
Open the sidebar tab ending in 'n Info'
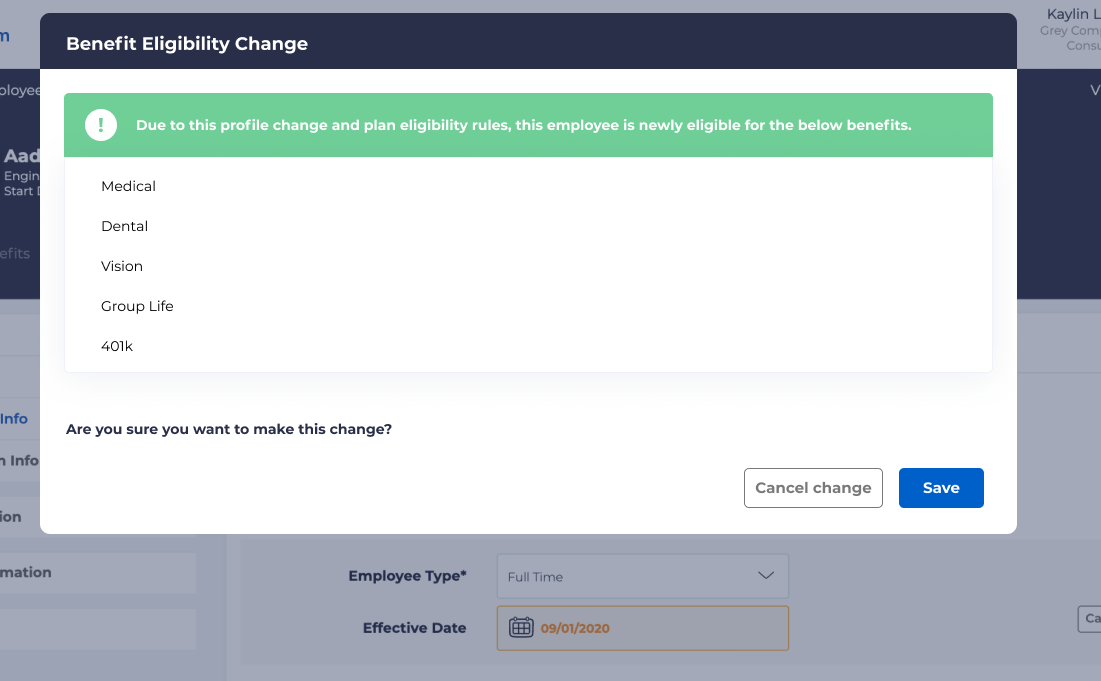pos(19,461)
